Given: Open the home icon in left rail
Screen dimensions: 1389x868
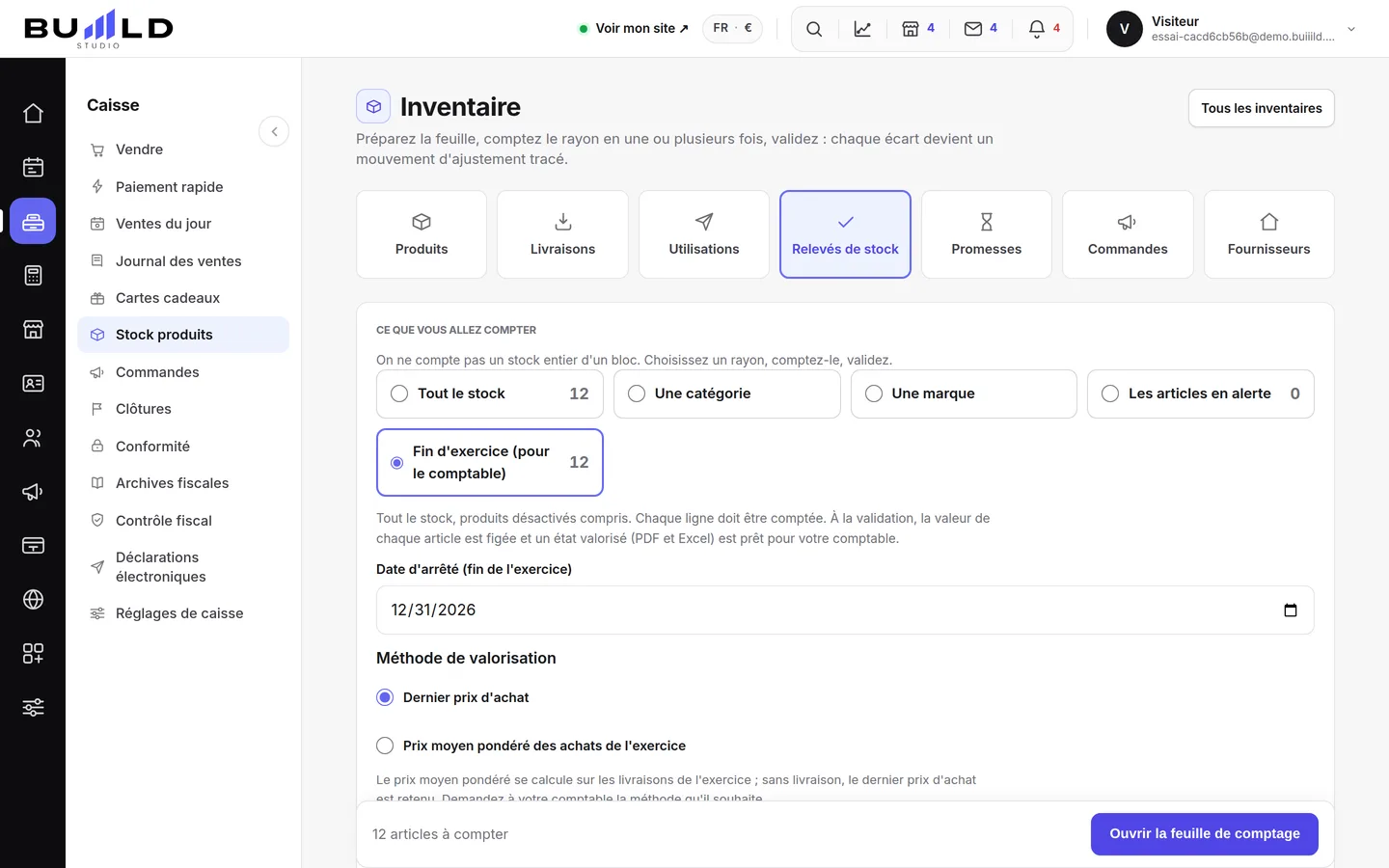Looking at the screenshot, I should (33, 114).
